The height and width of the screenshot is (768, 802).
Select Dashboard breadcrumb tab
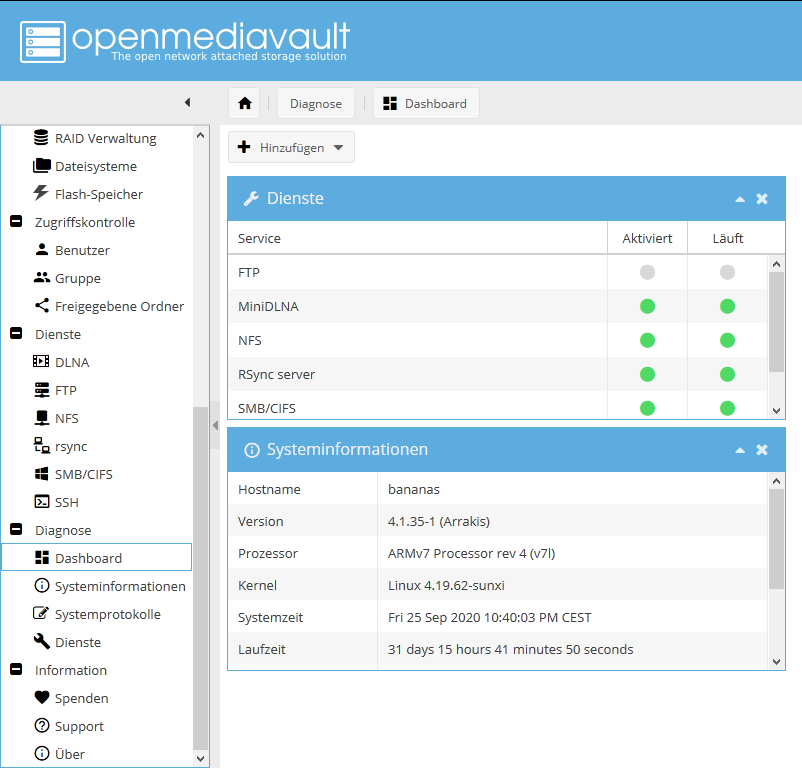426,104
